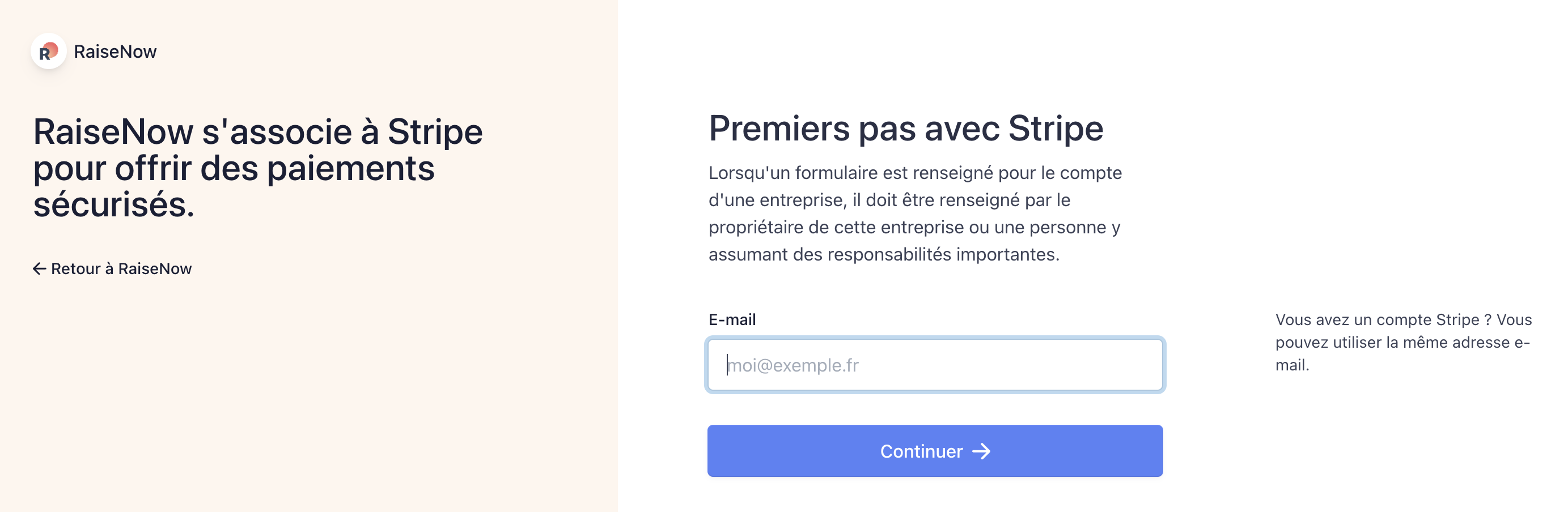
Task: Click the right arrow inside Continuer button
Action: (981, 451)
